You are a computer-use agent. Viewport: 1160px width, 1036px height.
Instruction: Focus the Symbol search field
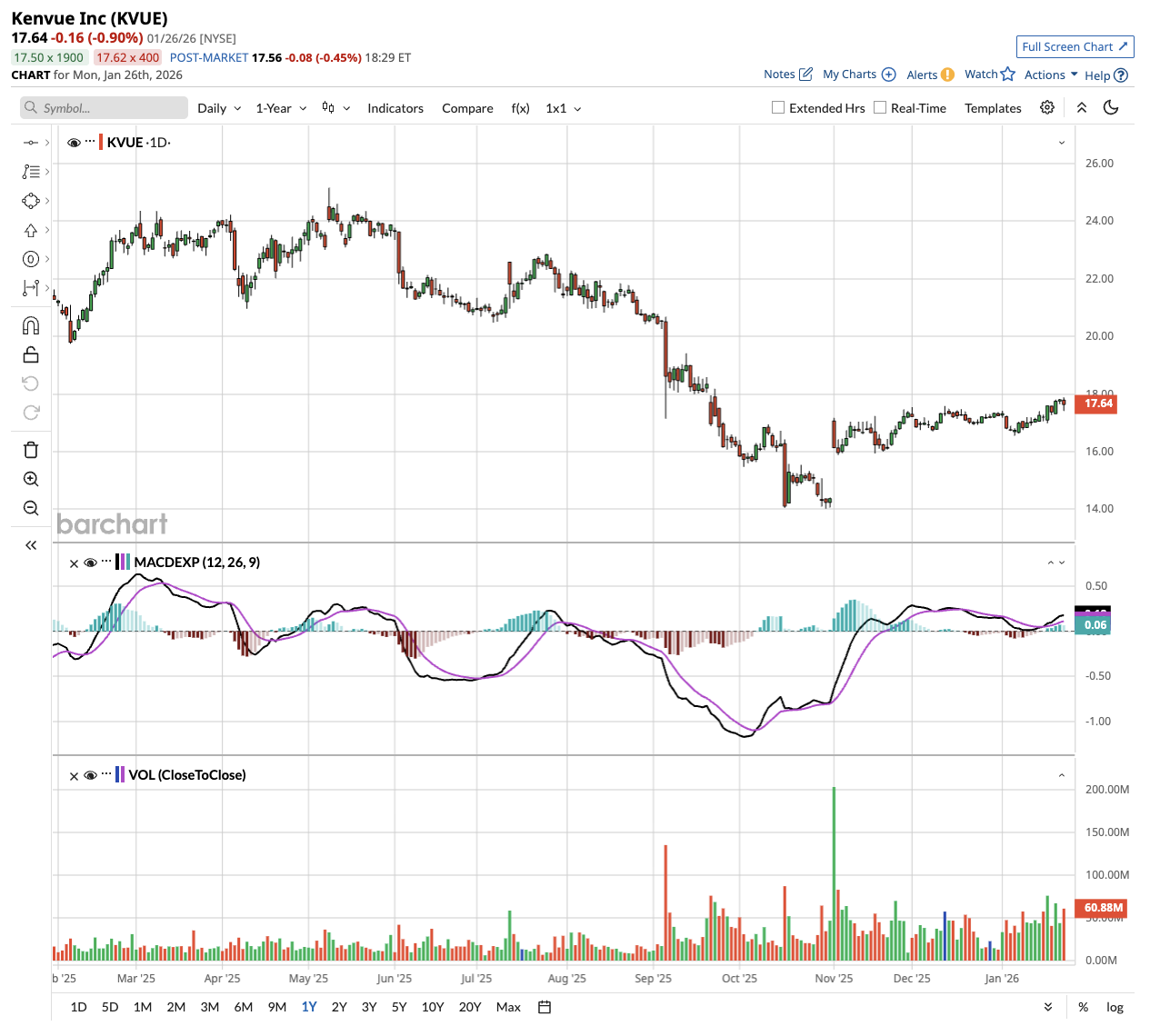coord(105,108)
